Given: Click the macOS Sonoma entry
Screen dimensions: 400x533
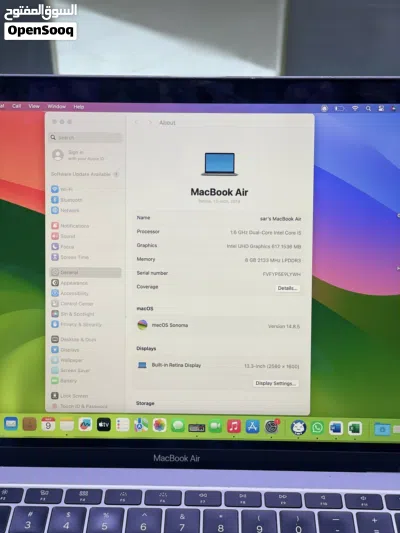Looking at the screenshot, I should (x=218, y=325).
